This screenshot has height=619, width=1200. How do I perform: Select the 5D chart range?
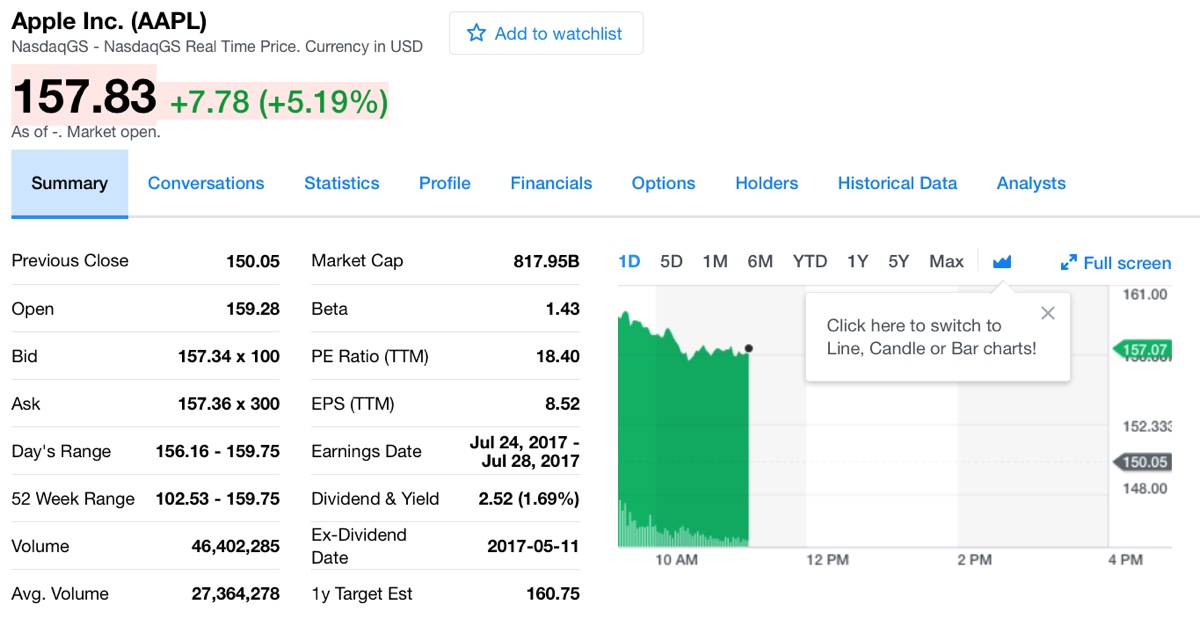[671, 261]
